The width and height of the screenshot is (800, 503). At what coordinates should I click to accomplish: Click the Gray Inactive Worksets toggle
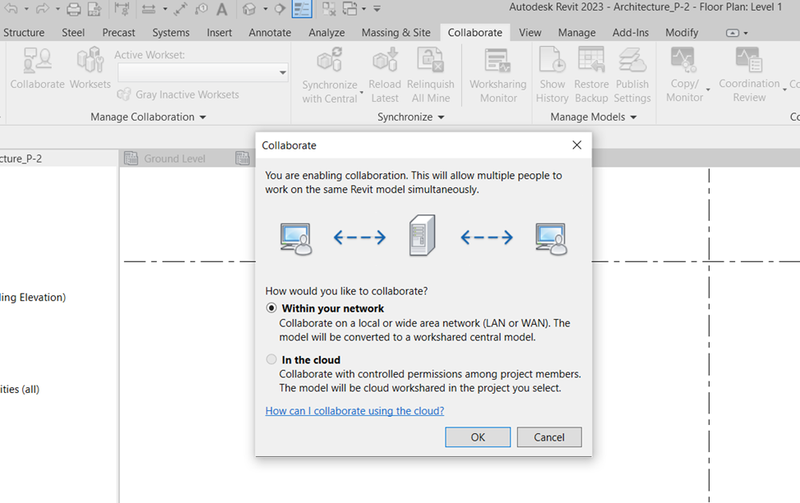[x=178, y=94]
